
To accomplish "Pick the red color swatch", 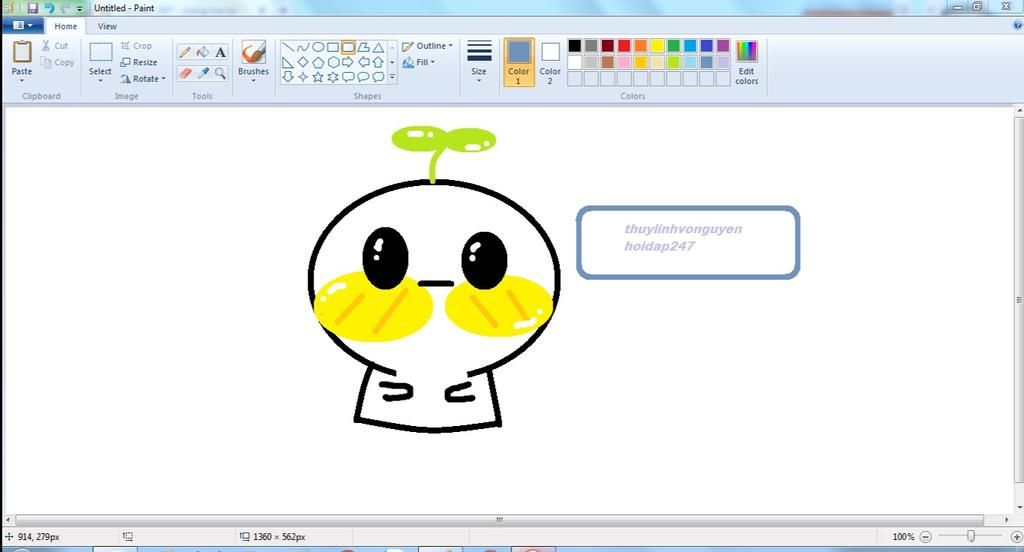I will [624, 45].
